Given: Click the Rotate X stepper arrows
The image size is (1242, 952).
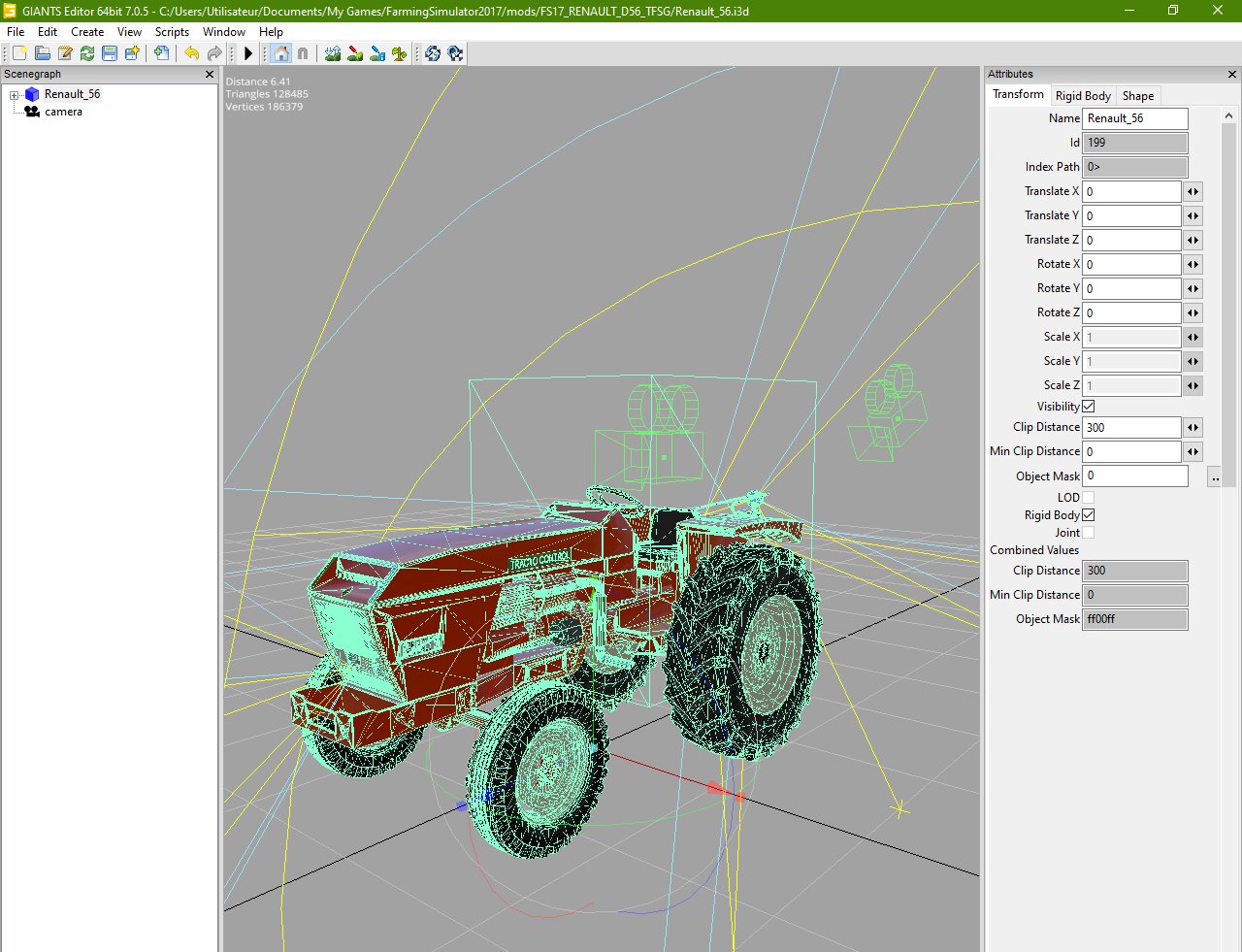Looking at the screenshot, I should pos(1193,264).
